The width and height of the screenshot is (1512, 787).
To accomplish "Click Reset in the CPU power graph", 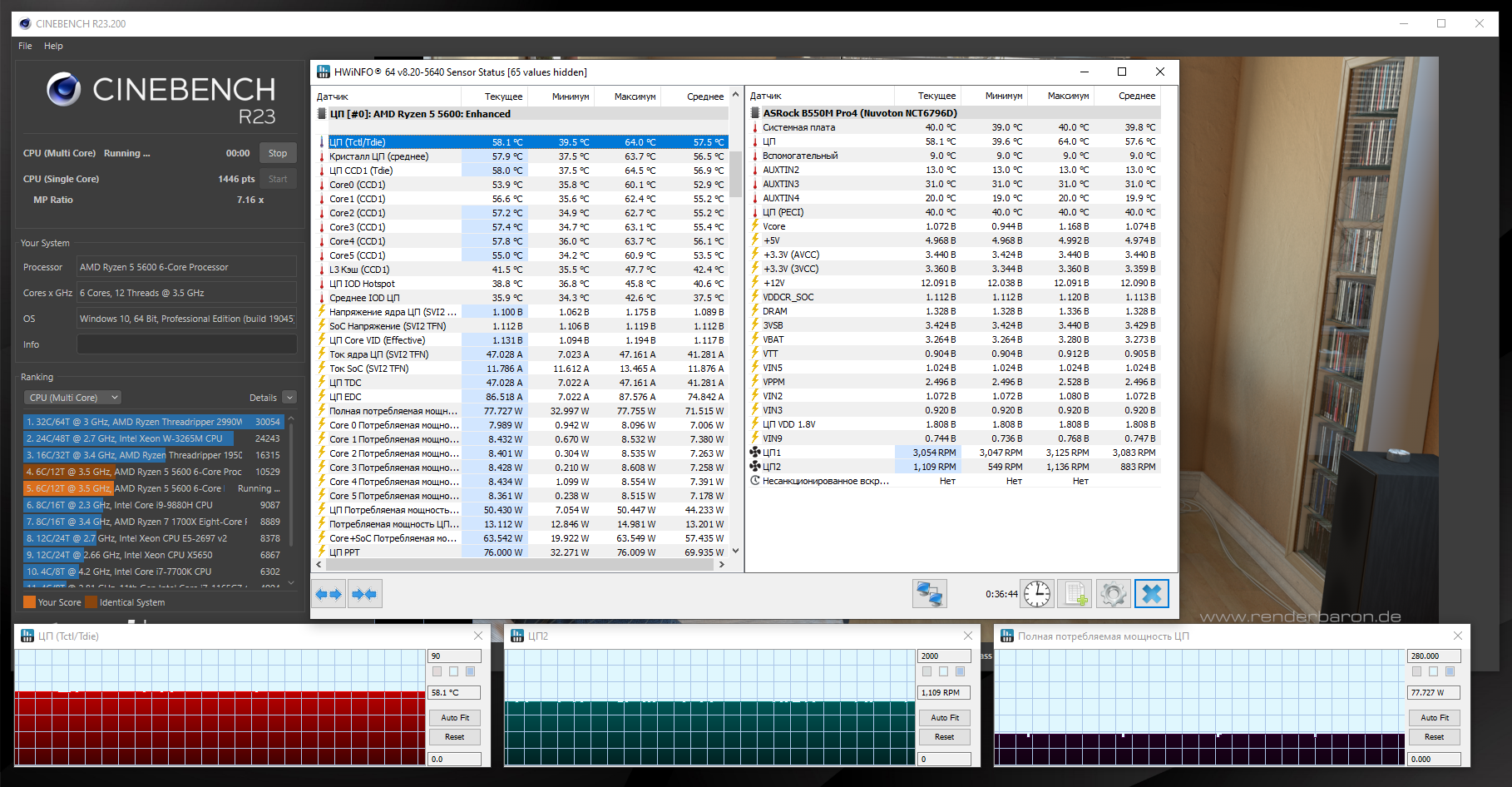I will (1434, 737).
